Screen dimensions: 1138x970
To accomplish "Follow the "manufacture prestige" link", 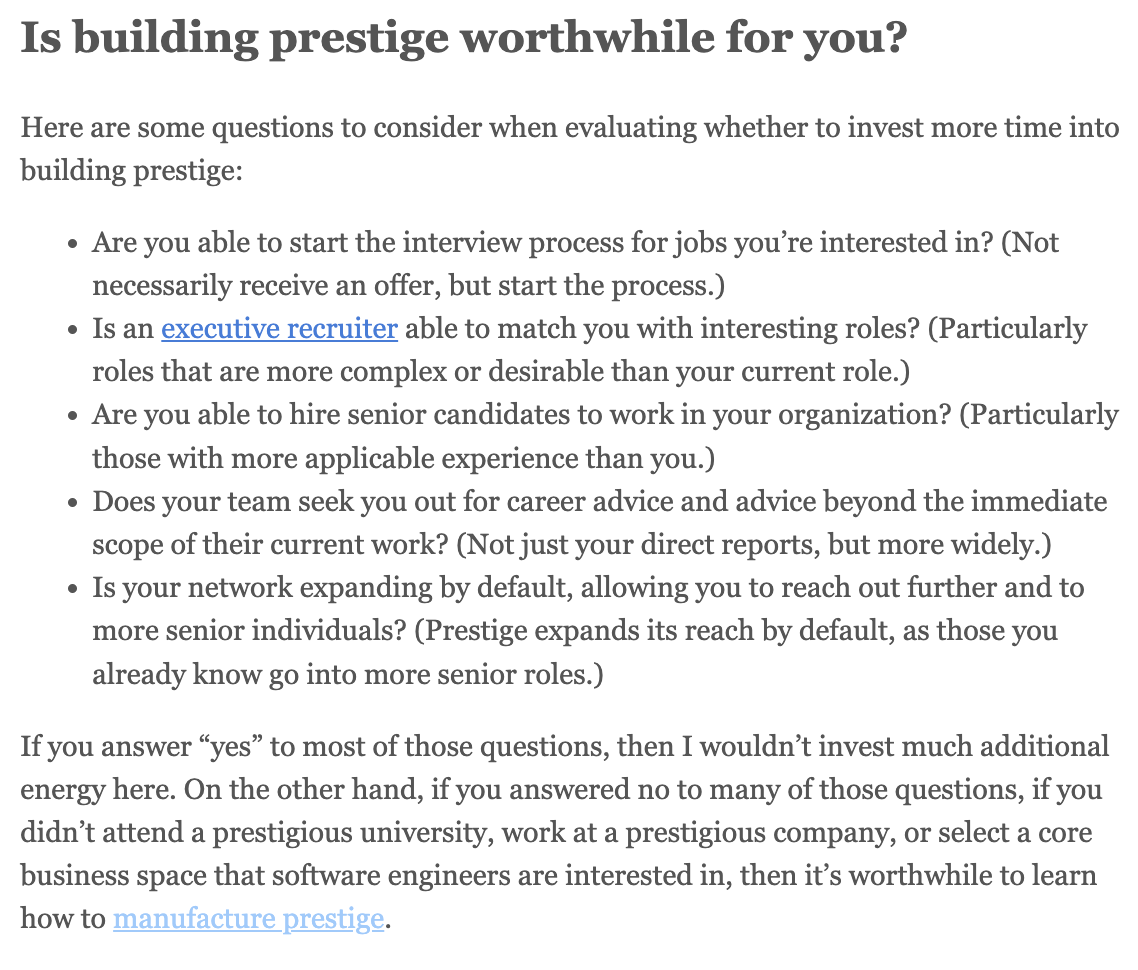I will (248, 918).
